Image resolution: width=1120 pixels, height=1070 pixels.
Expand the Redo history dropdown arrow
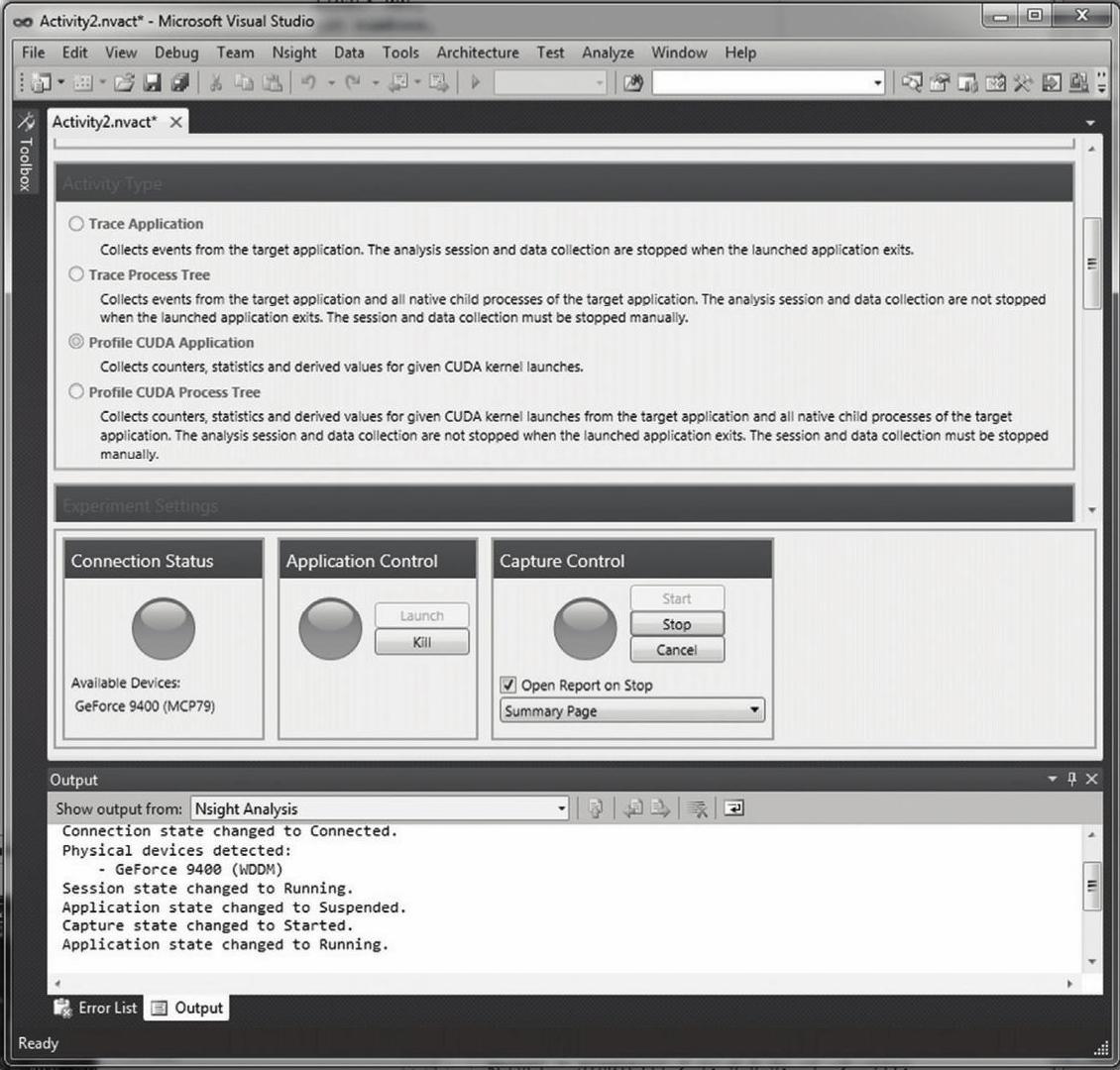(375, 83)
